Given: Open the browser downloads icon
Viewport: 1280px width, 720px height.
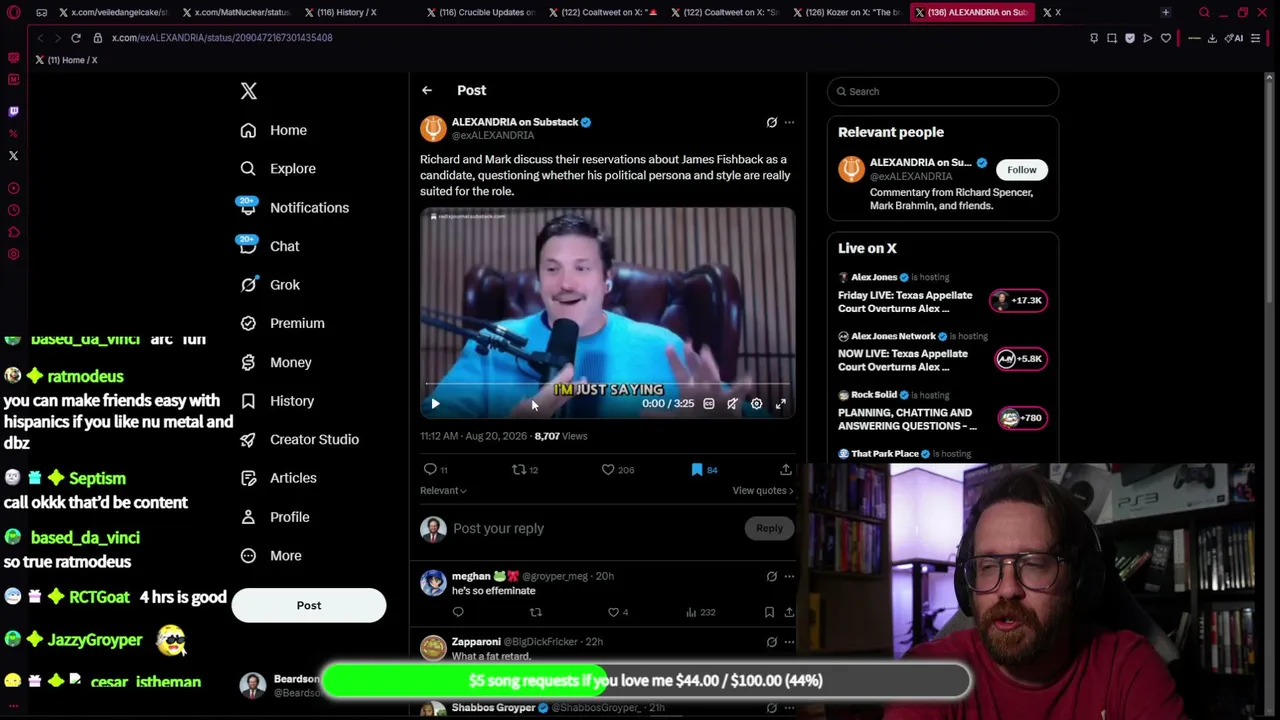Looking at the screenshot, I should pyautogui.click(x=1212, y=38).
